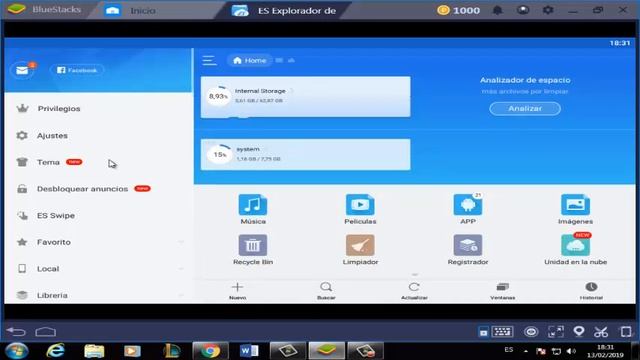640x360 pixels.
Task: Select the Home breadcrumb
Action: [x=249, y=60]
